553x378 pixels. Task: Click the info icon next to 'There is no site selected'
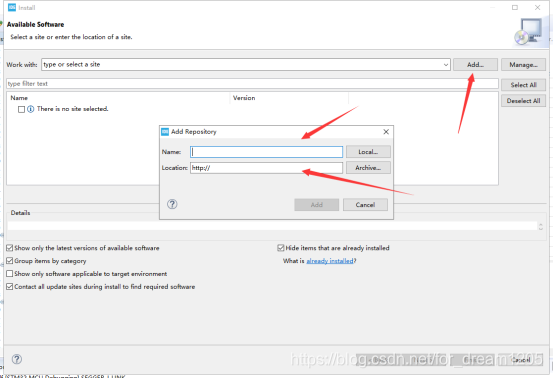point(31,109)
